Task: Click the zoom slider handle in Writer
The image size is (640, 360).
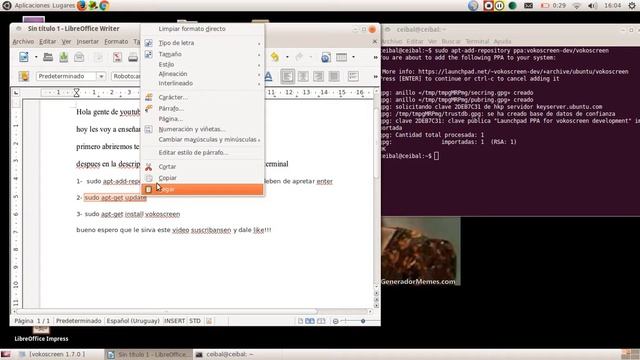Action: point(363,321)
